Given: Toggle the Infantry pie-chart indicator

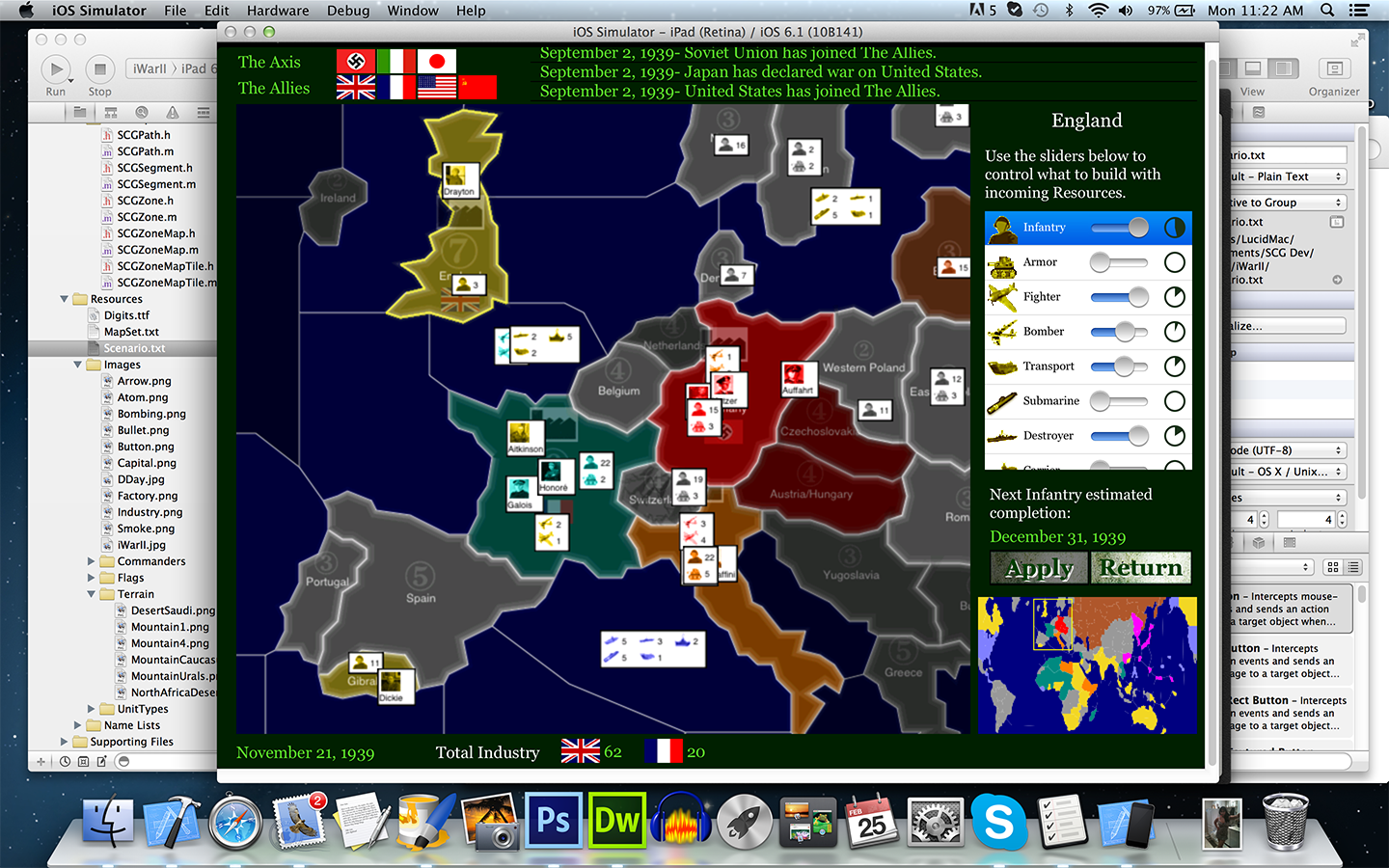Looking at the screenshot, I should [x=1173, y=228].
